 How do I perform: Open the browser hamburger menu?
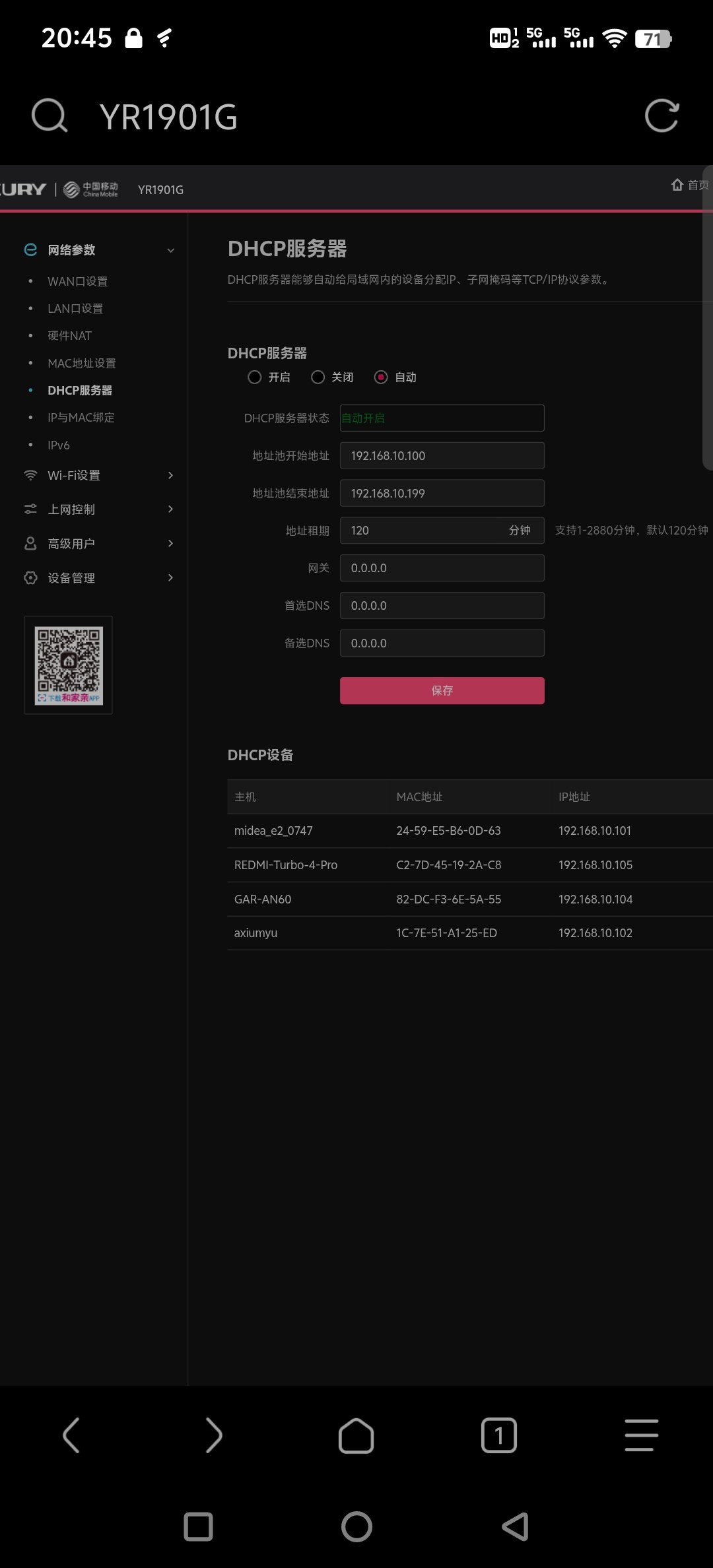[x=641, y=1435]
